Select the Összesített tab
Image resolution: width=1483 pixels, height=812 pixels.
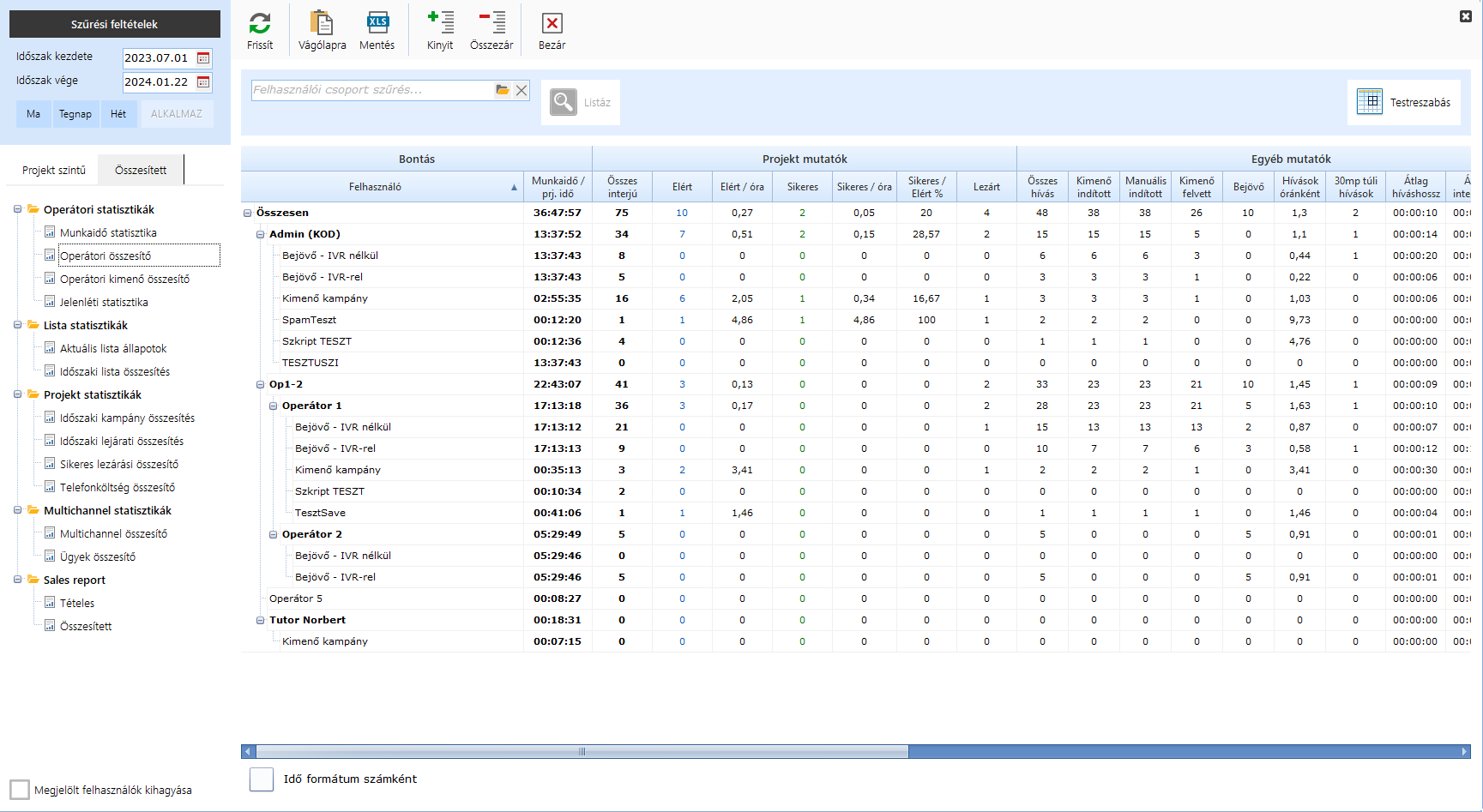[x=141, y=171]
